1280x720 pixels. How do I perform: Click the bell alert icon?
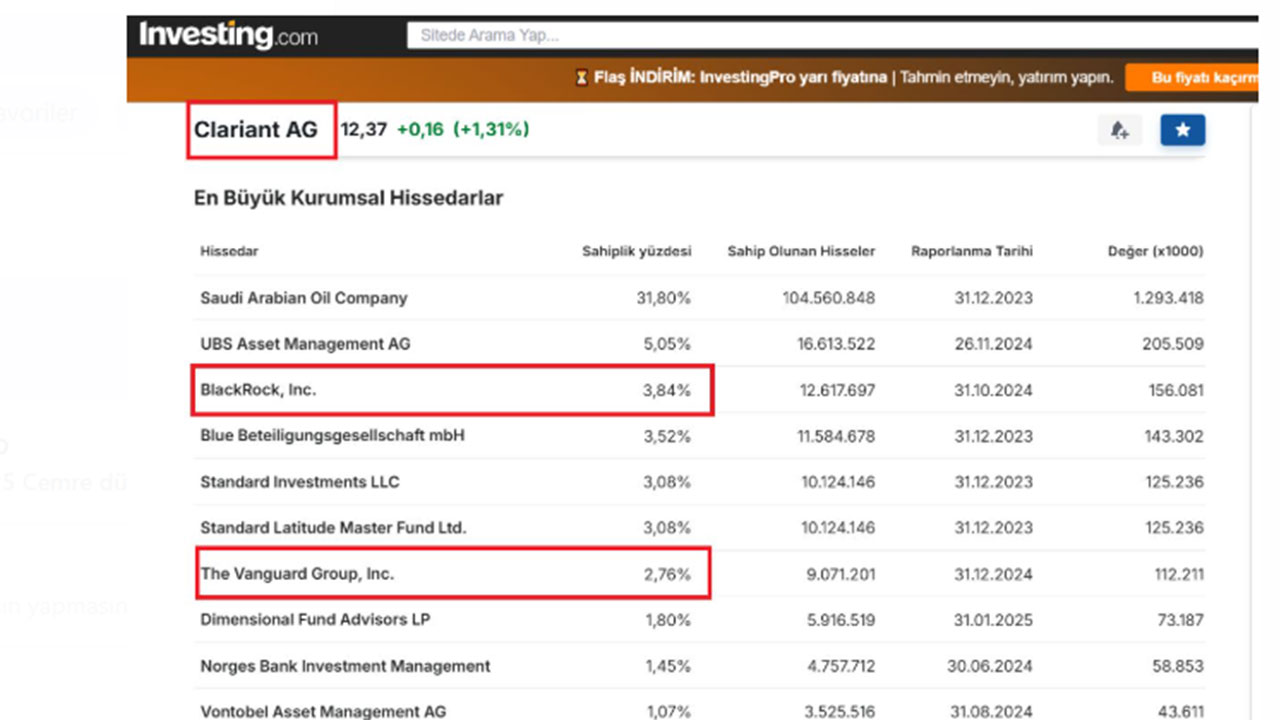tap(1119, 130)
